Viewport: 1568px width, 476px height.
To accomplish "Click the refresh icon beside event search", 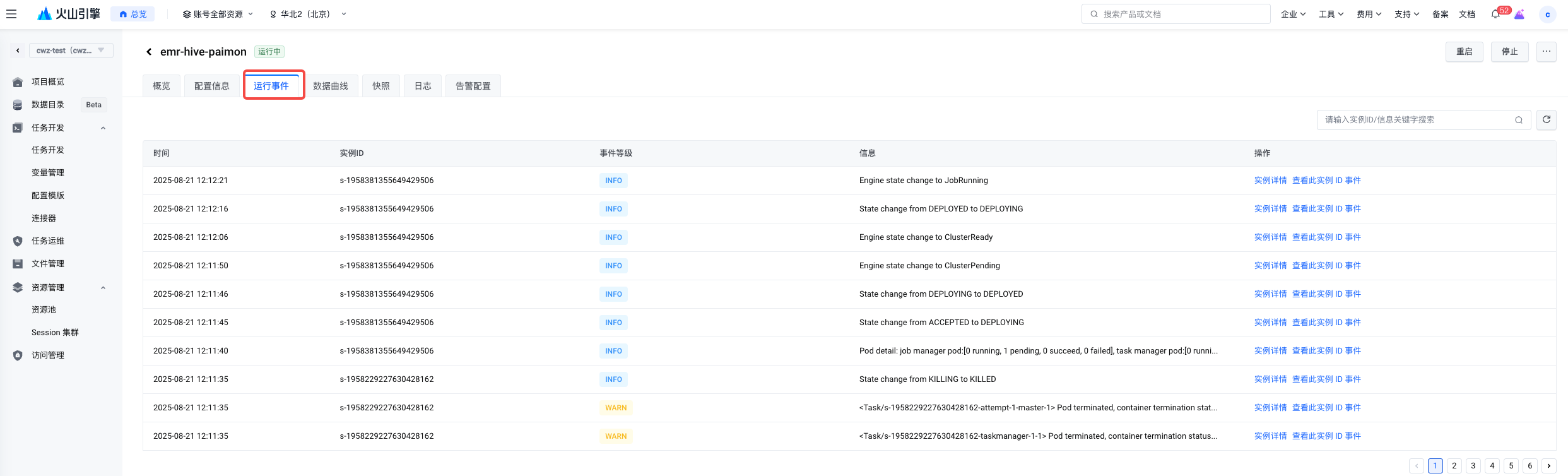I will 1546,119.
